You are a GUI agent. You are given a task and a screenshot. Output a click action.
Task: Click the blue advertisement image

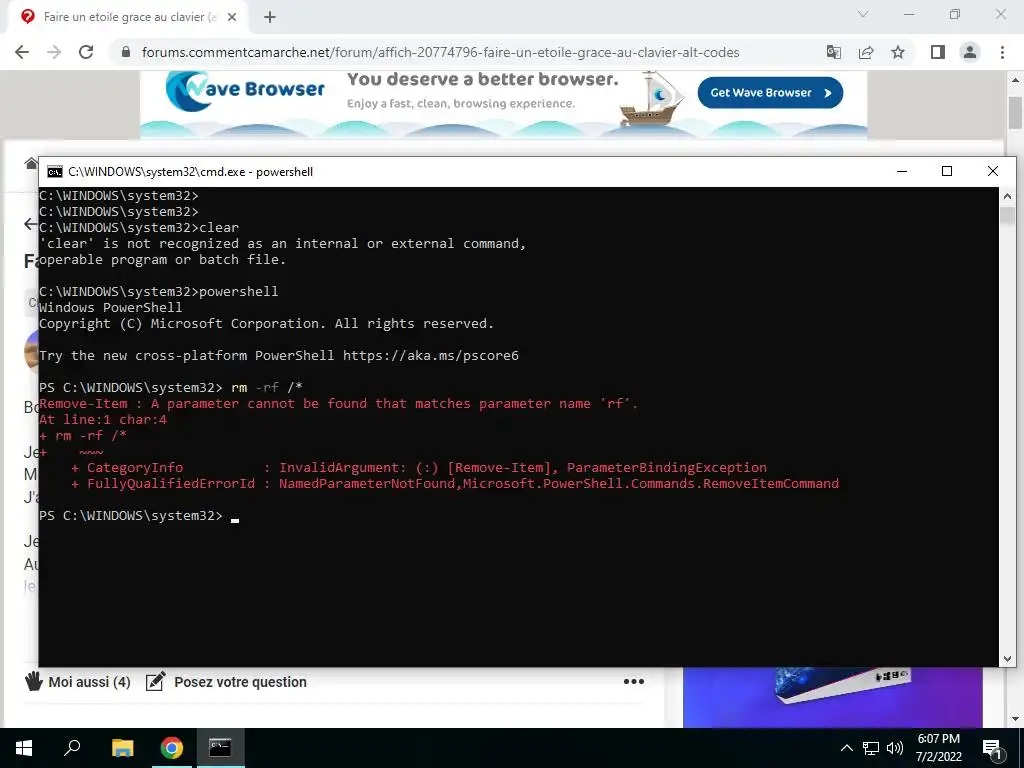(x=833, y=697)
